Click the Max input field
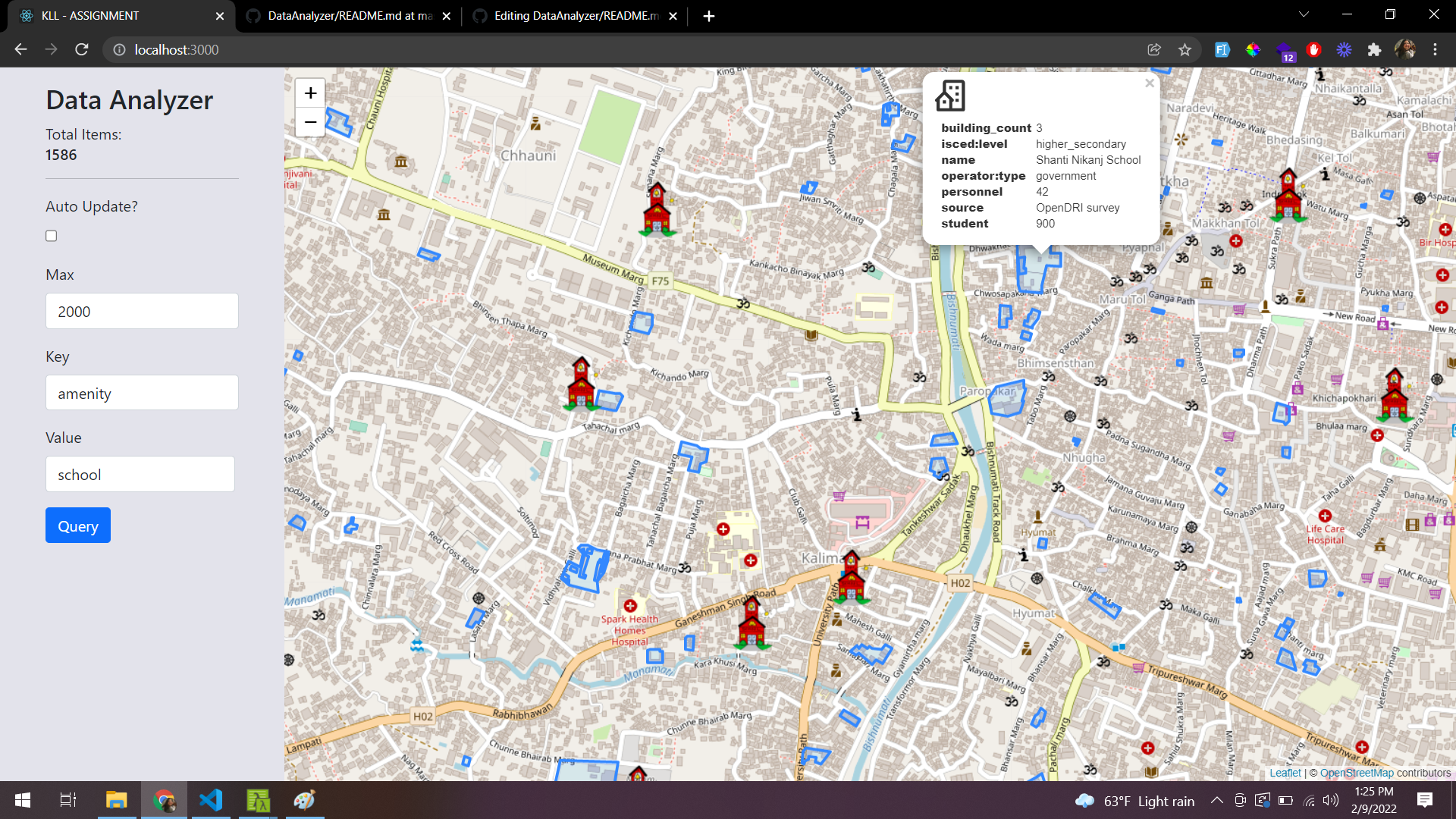The image size is (1456, 819). [x=142, y=311]
